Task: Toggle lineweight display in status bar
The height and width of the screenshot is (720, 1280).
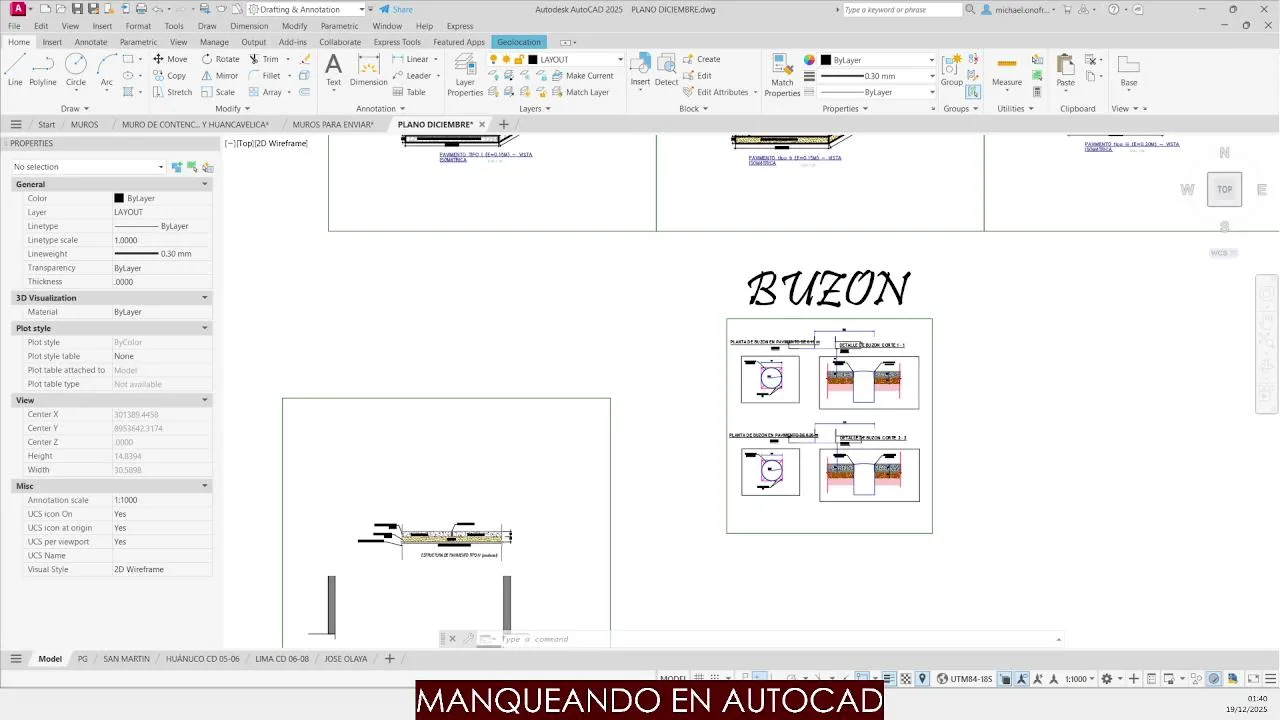Action: (x=888, y=679)
